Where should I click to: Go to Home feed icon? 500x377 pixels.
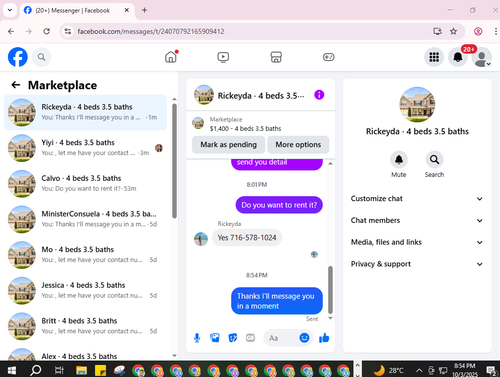(x=171, y=57)
